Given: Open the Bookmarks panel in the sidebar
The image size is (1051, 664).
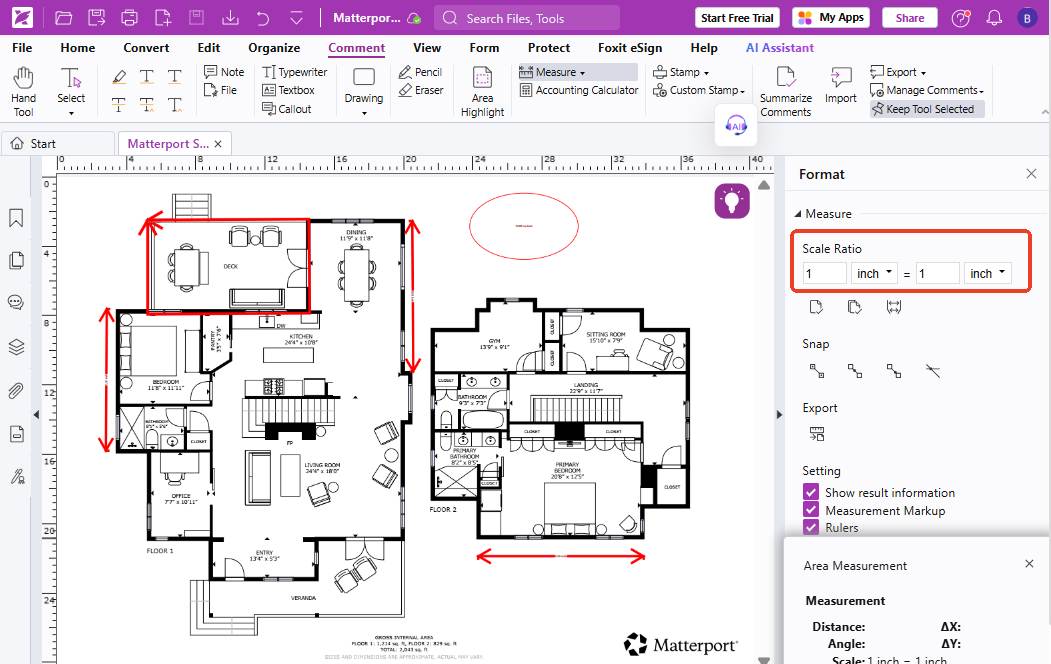Looking at the screenshot, I should 15,217.
